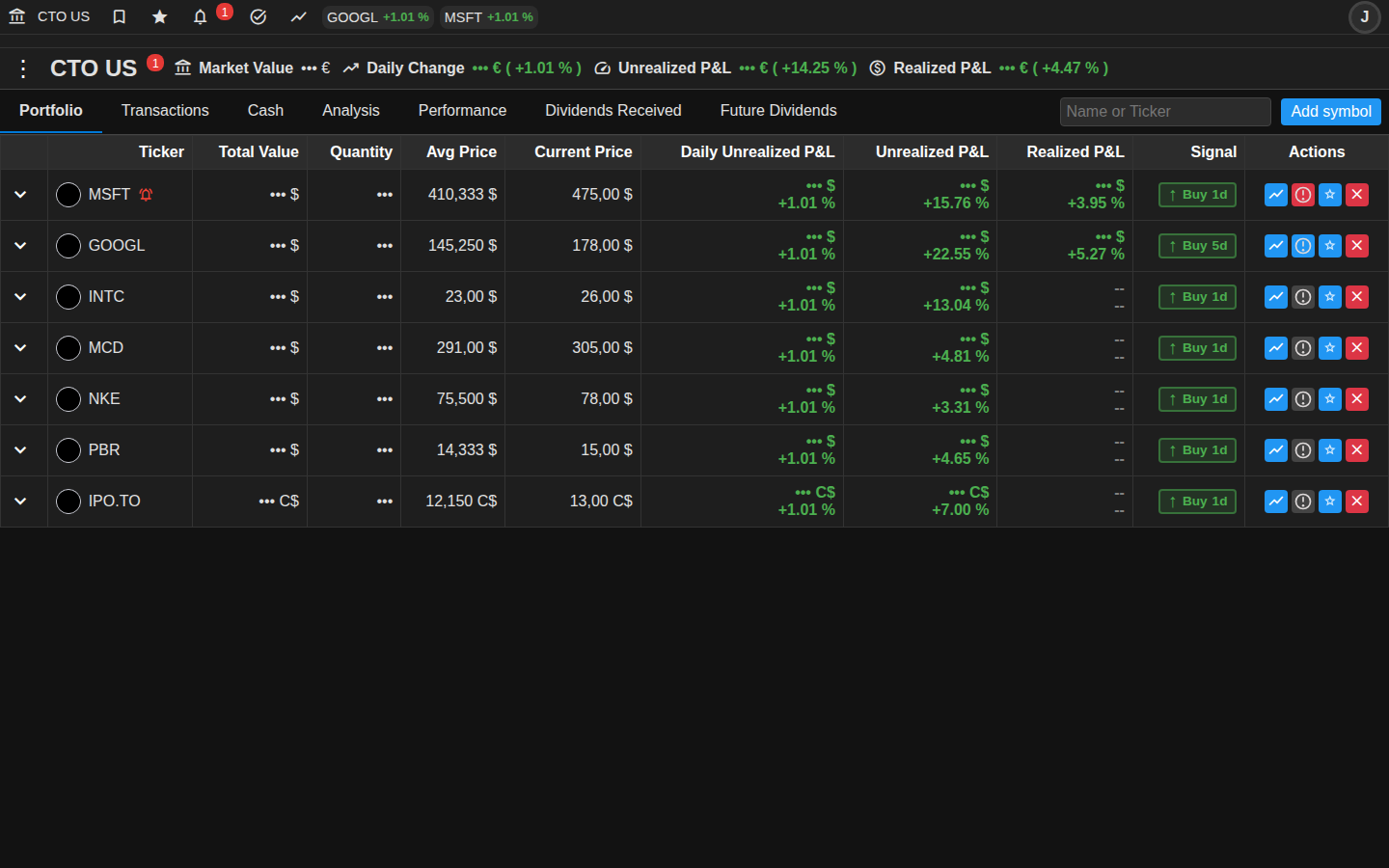Viewport: 1389px width, 868px height.
Task: Click the blue alert icon for GOOGL
Action: click(1303, 246)
